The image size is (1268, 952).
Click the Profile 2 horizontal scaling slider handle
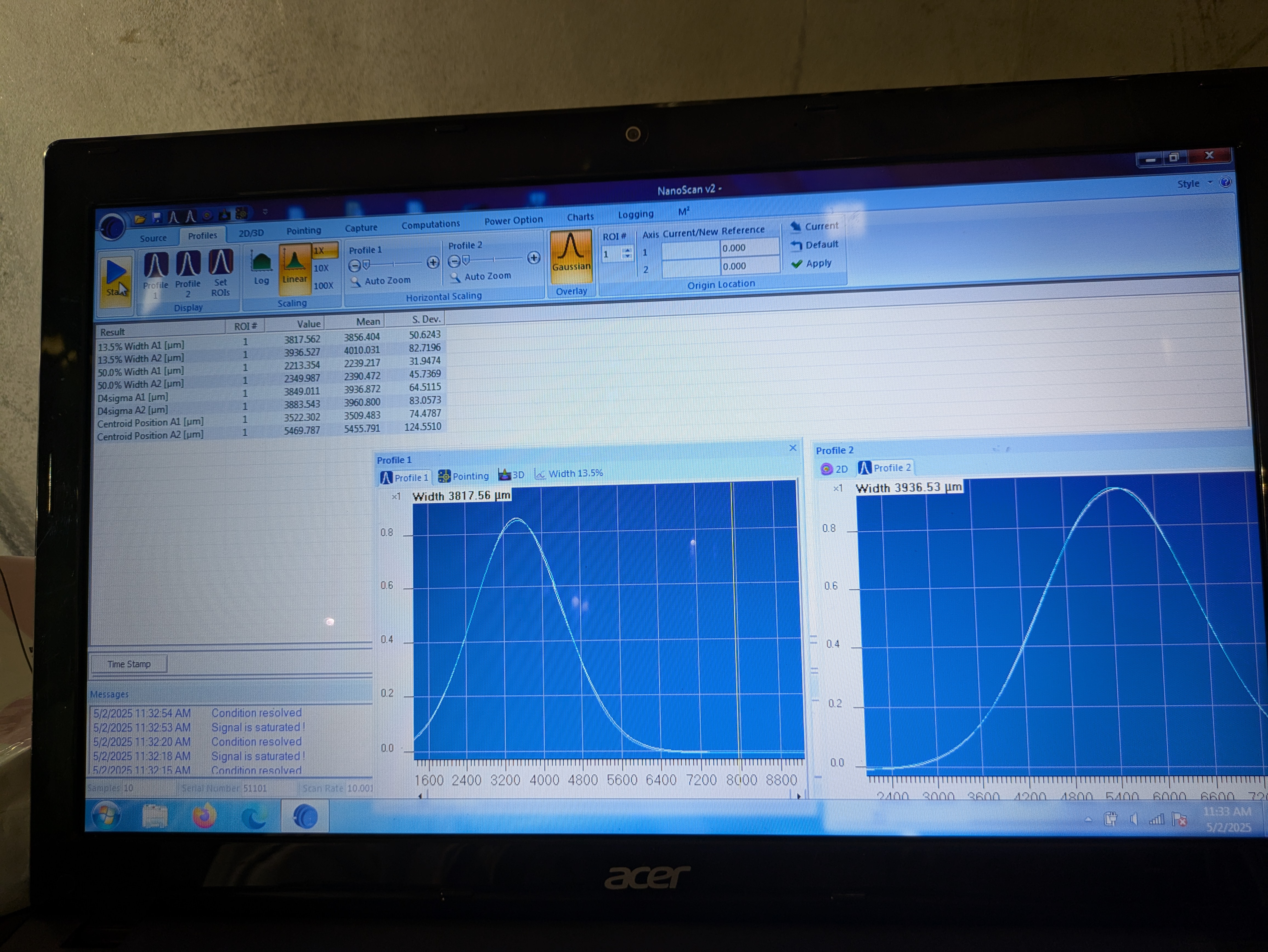[x=466, y=261]
